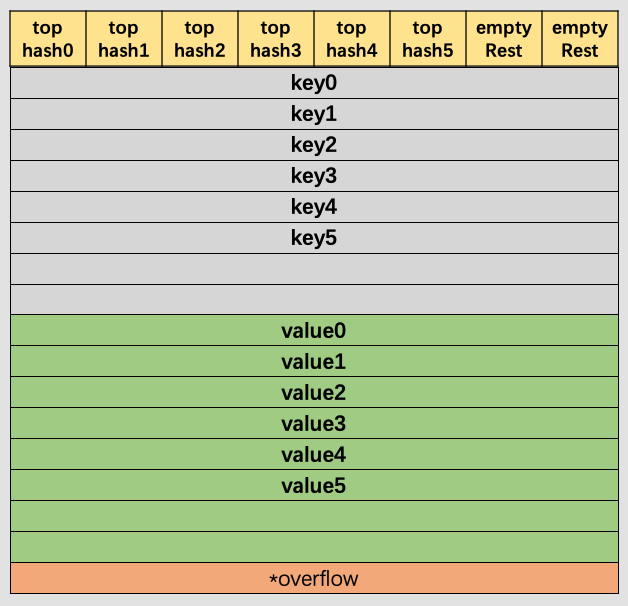Click the key5 row
The height and width of the screenshot is (606, 628).
click(x=314, y=238)
